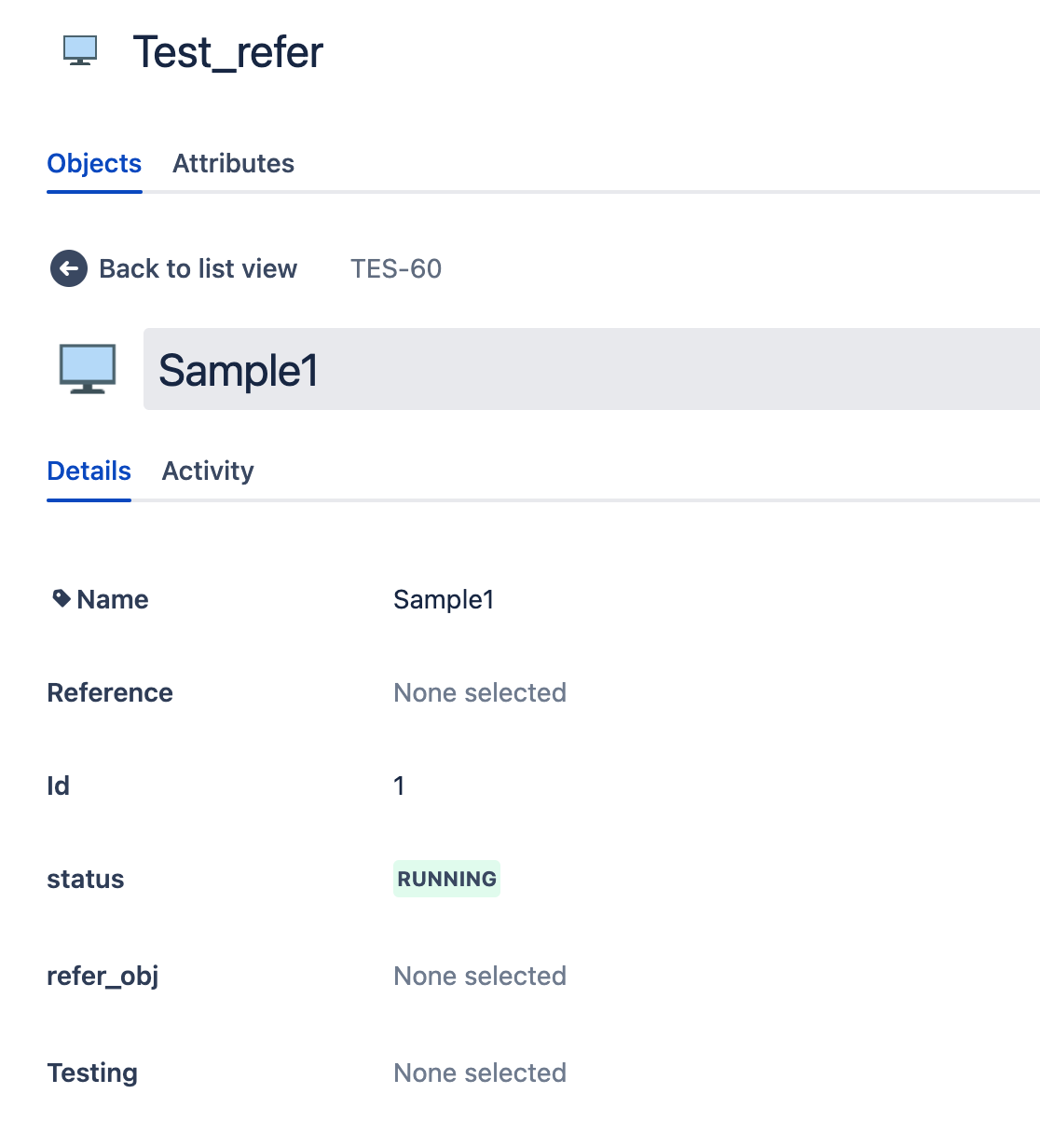Image resolution: width=1040 pixels, height=1148 pixels.
Task: Click the RUNNING status badge
Action: click(x=446, y=879)
